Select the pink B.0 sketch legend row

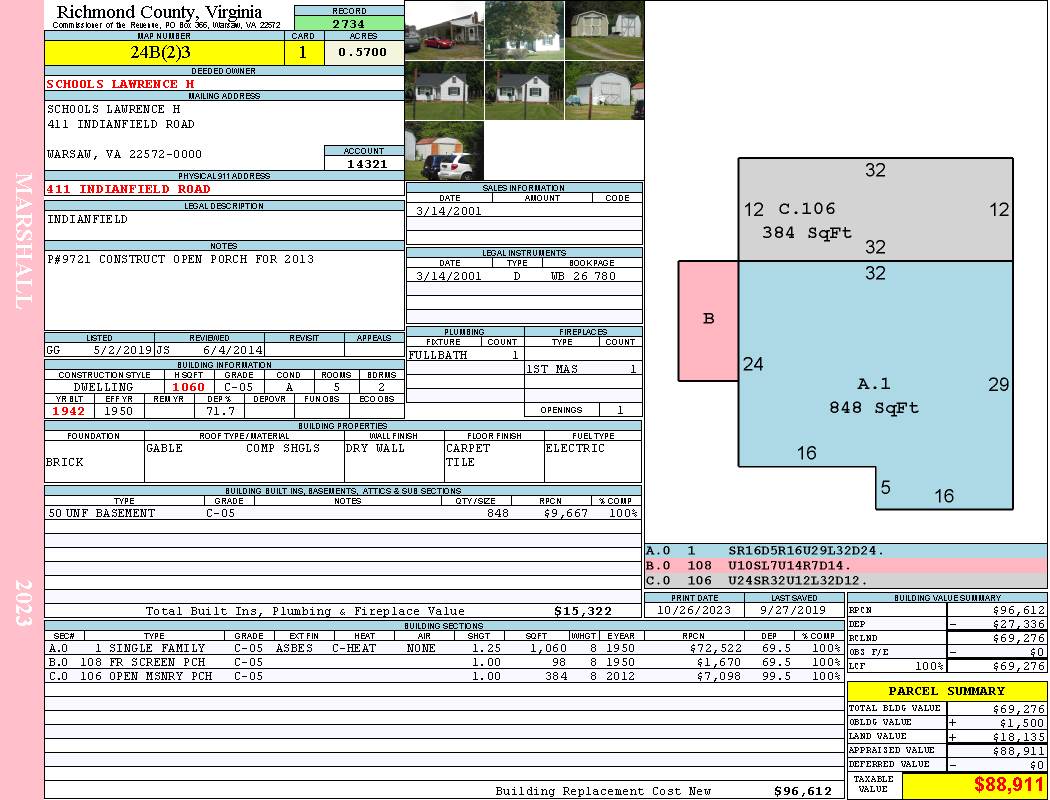click(845, 565)
